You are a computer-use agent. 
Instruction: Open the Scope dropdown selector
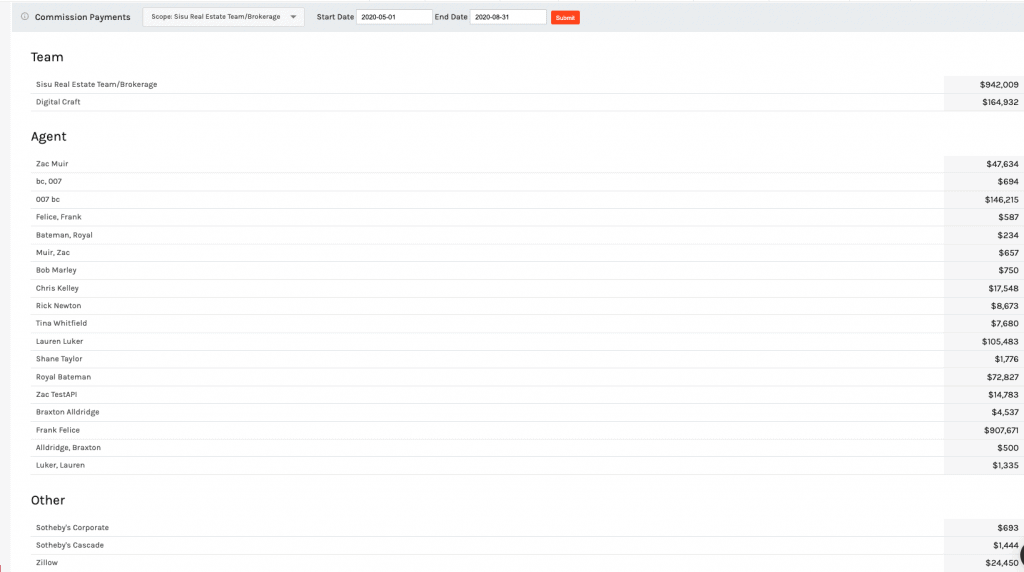223,17
